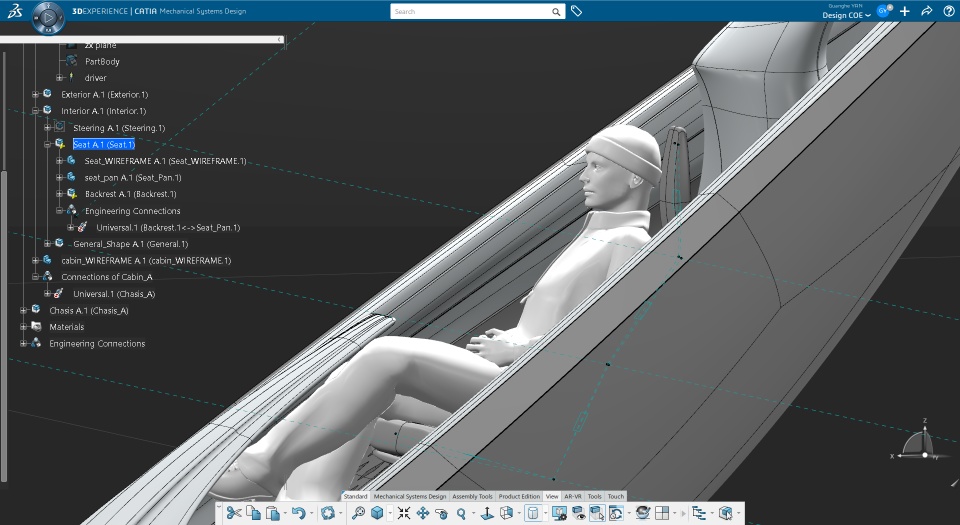960x525 pixels.
Task: Click in the Search input field
Action: coord(470,12)
